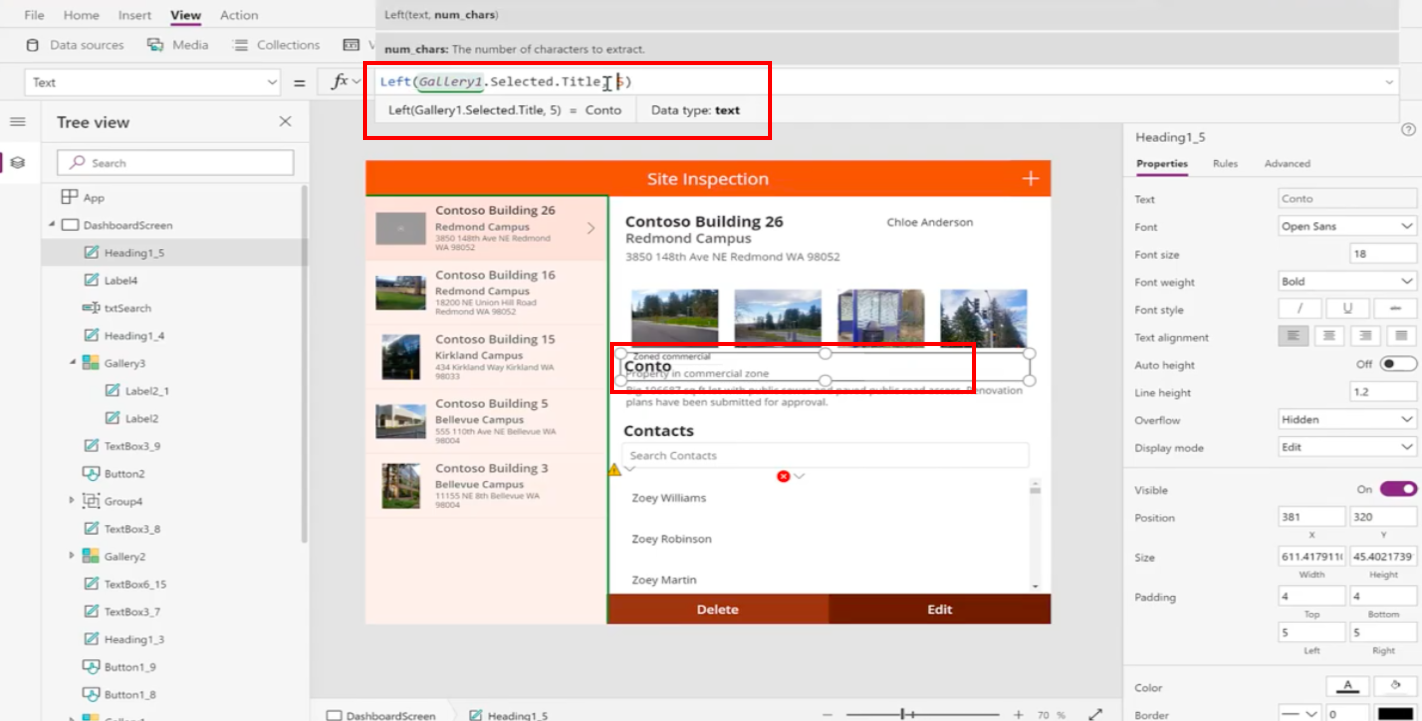Click the Delete button in the app

(718, 609)
